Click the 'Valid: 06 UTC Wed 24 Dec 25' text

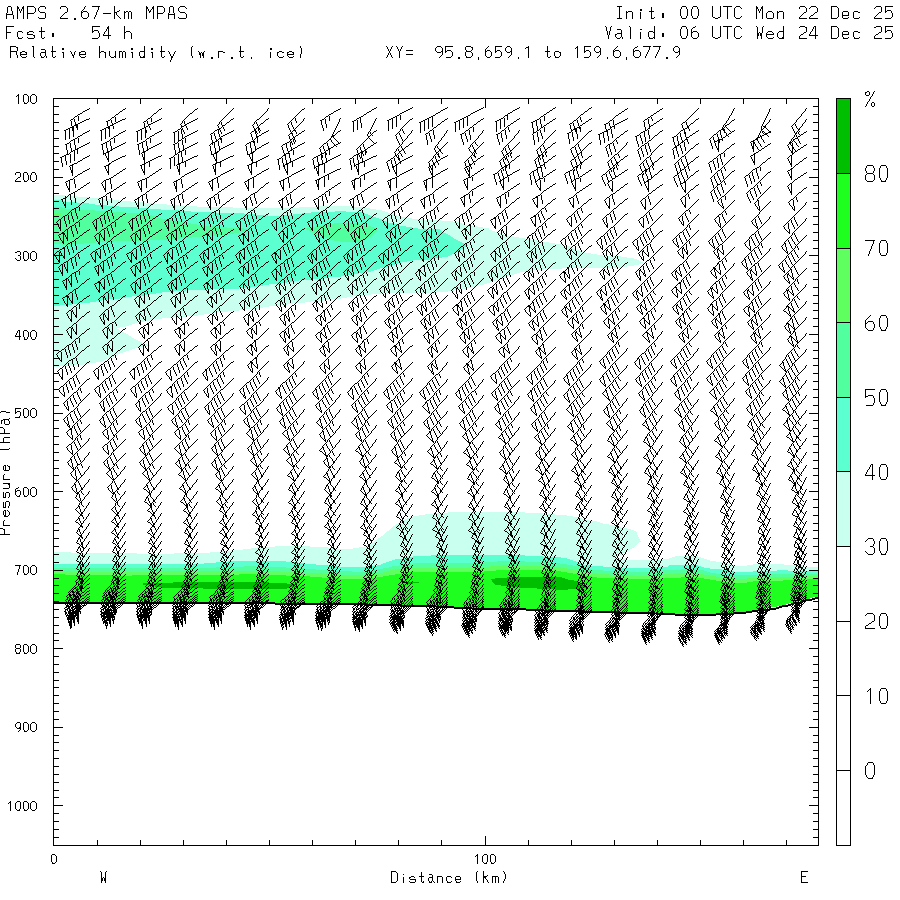pyautogui.click(x=749, y=33)
